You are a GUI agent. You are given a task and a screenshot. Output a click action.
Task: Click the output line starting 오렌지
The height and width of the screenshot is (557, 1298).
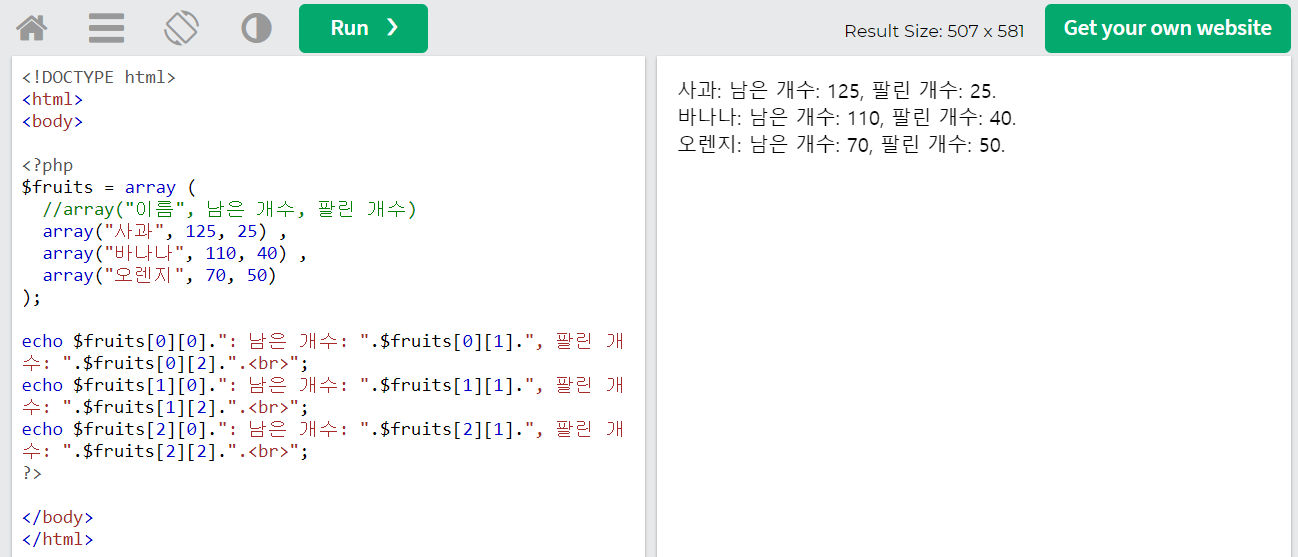point(841,144)
